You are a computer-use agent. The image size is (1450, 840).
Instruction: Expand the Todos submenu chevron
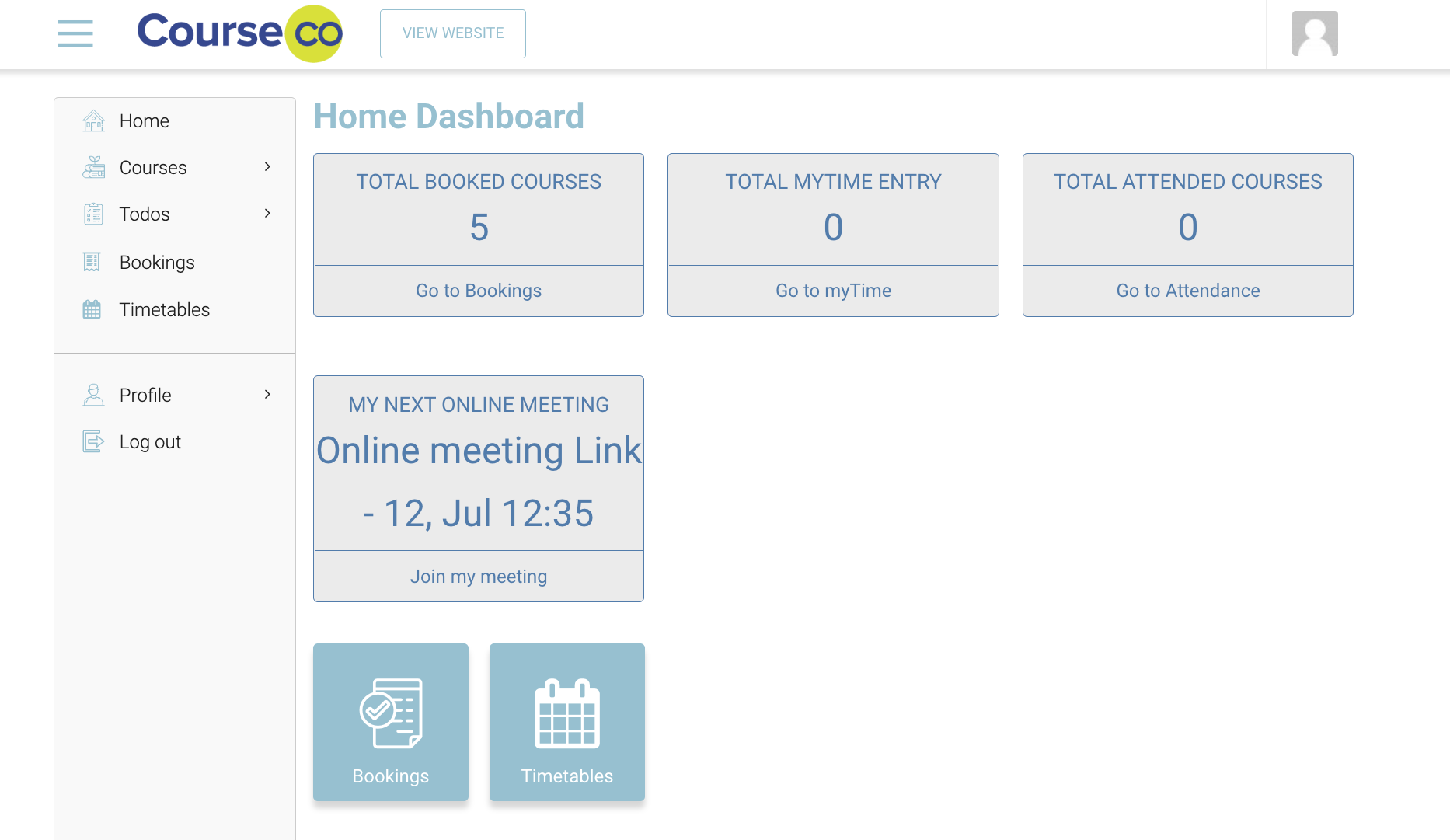(x=267, y=214)
